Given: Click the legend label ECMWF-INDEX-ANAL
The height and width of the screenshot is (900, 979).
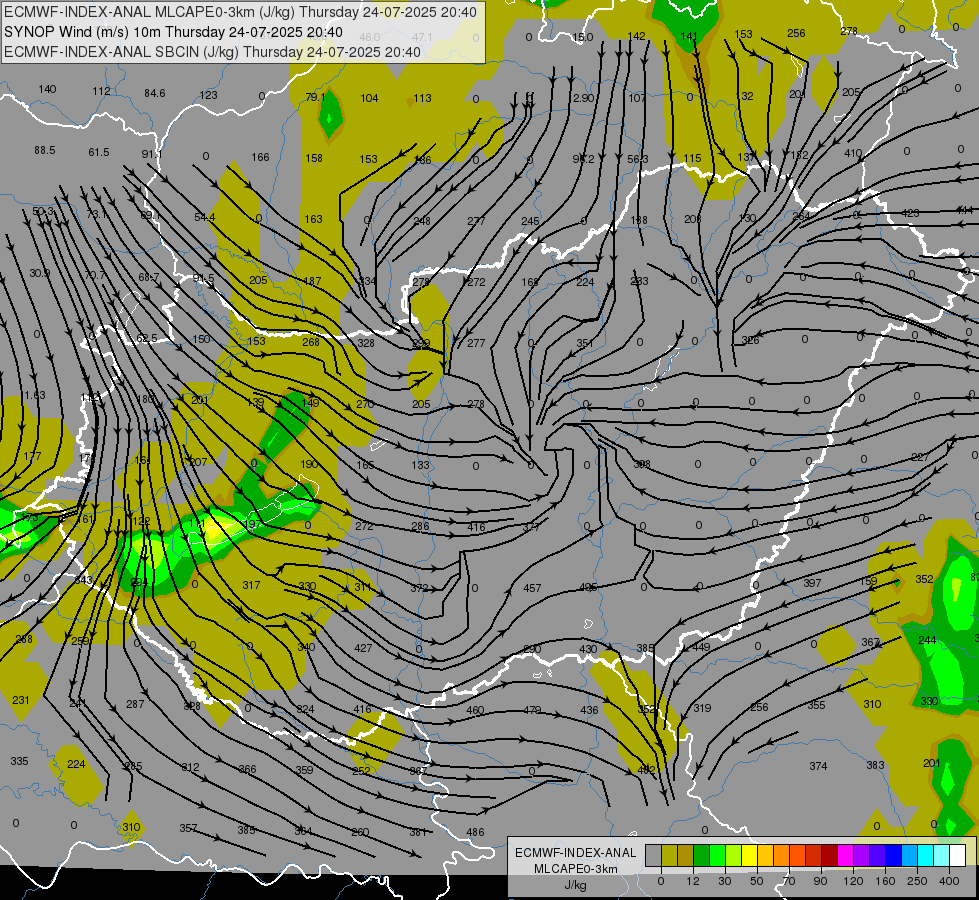Looking at the screenshot, I should click(576, 853).
